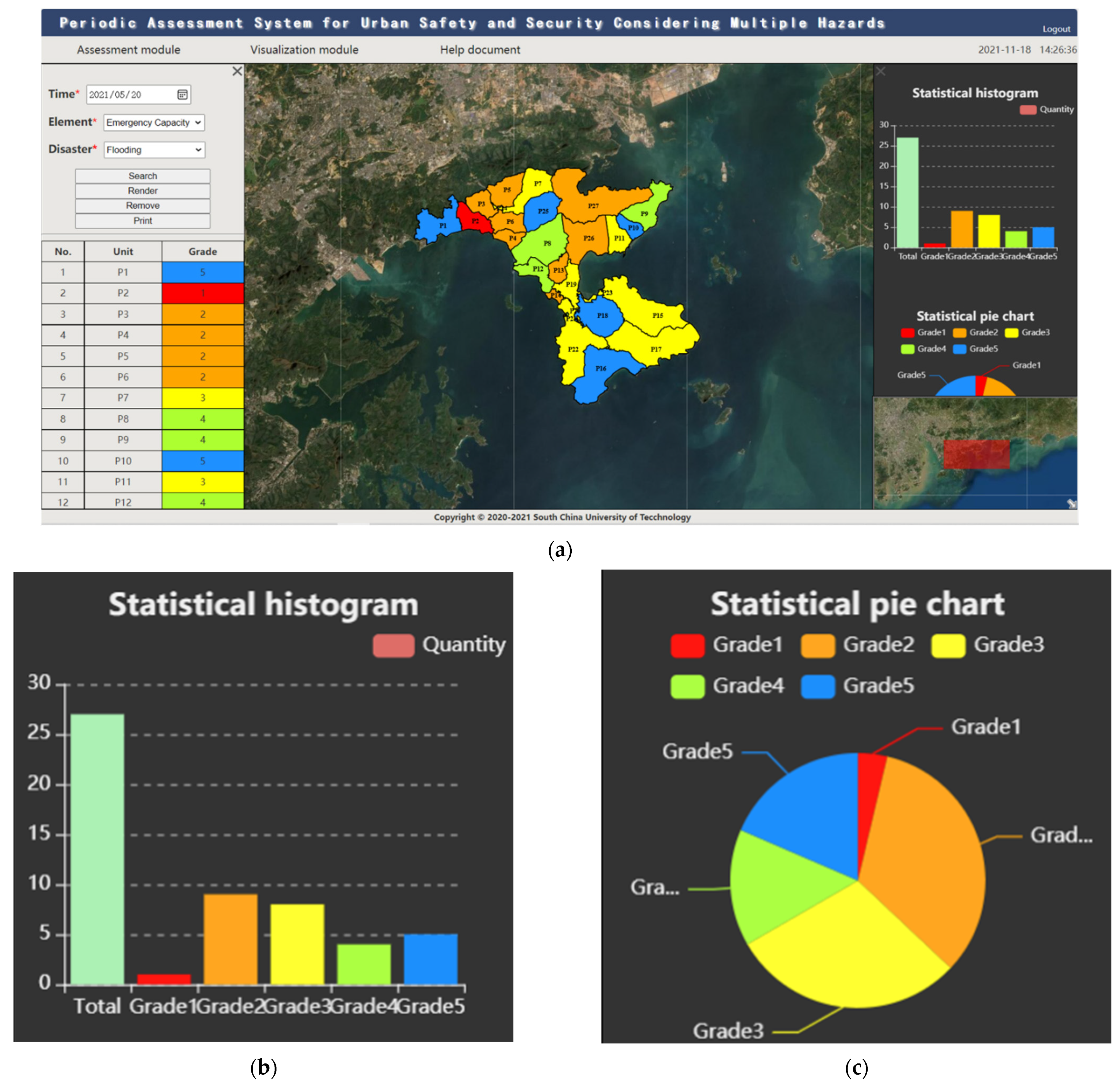Click the Render button

(x=142, y=191)
